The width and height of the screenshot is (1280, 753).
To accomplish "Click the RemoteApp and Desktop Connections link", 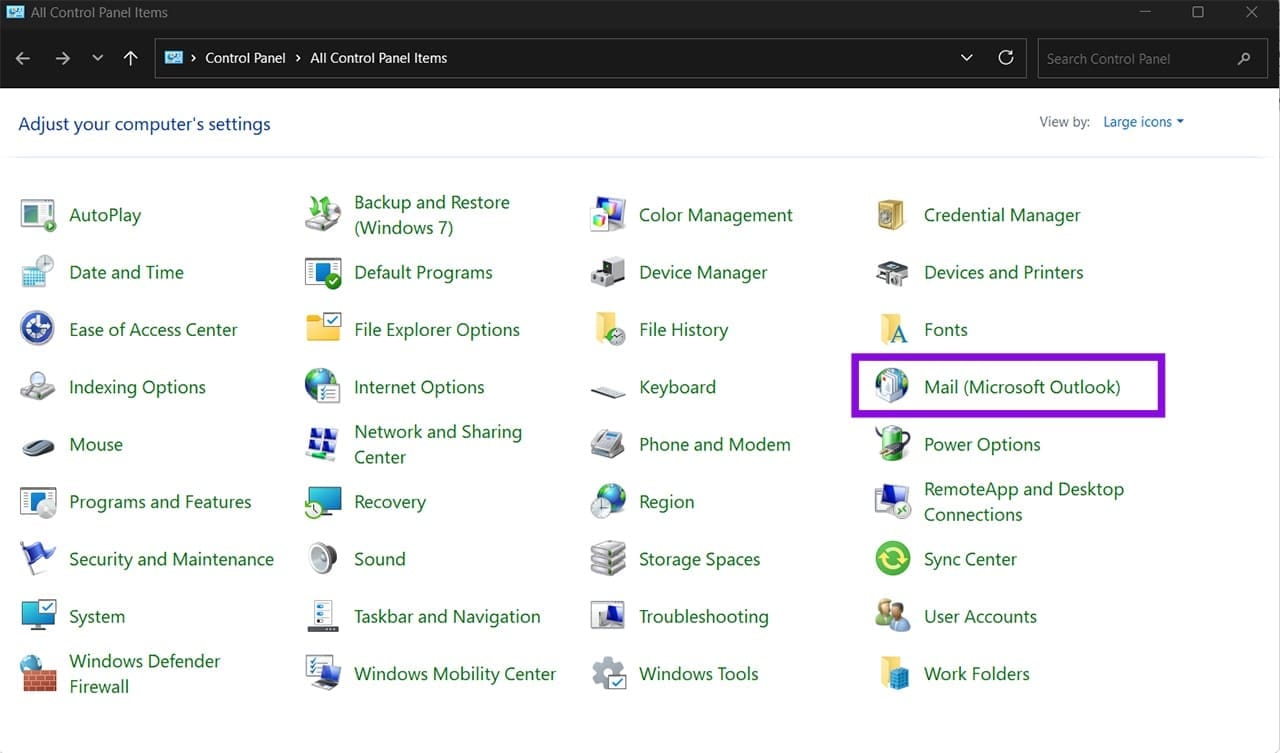I will (1024, 502).
